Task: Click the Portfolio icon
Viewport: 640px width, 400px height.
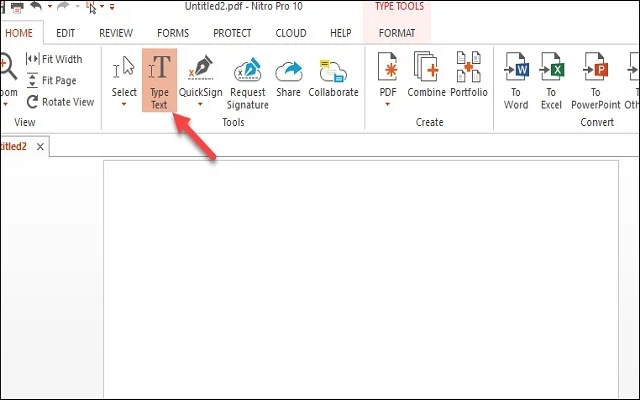Action: click(469, 66)
